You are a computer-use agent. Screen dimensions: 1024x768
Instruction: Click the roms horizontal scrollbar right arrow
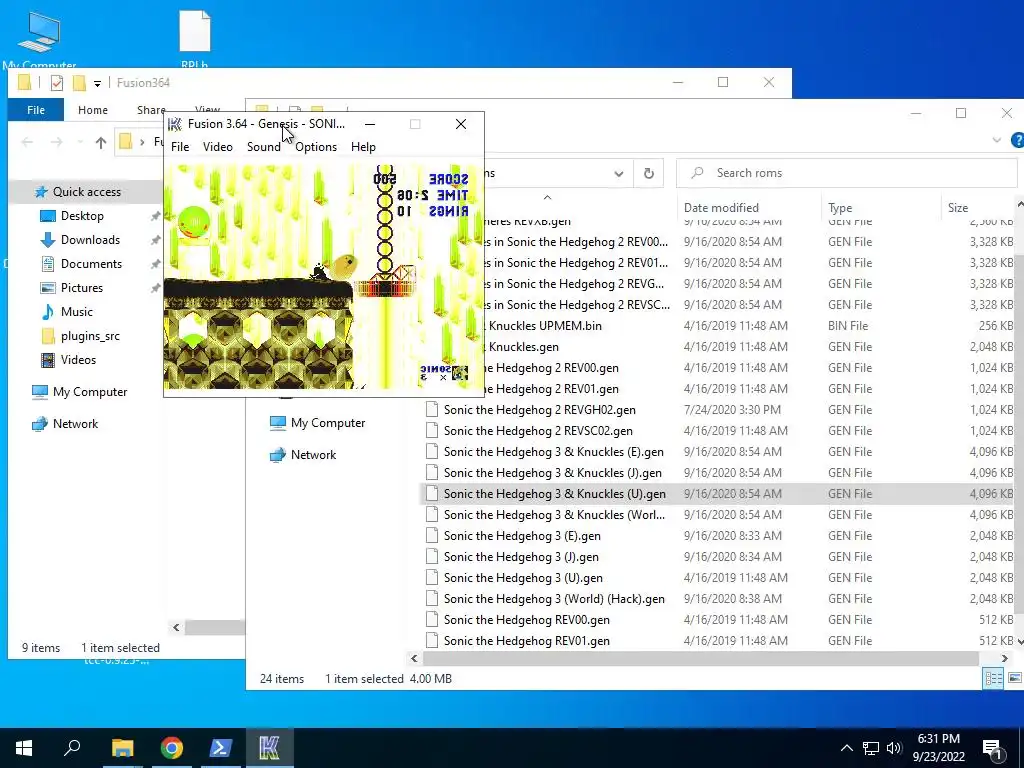pos(1005,658)
